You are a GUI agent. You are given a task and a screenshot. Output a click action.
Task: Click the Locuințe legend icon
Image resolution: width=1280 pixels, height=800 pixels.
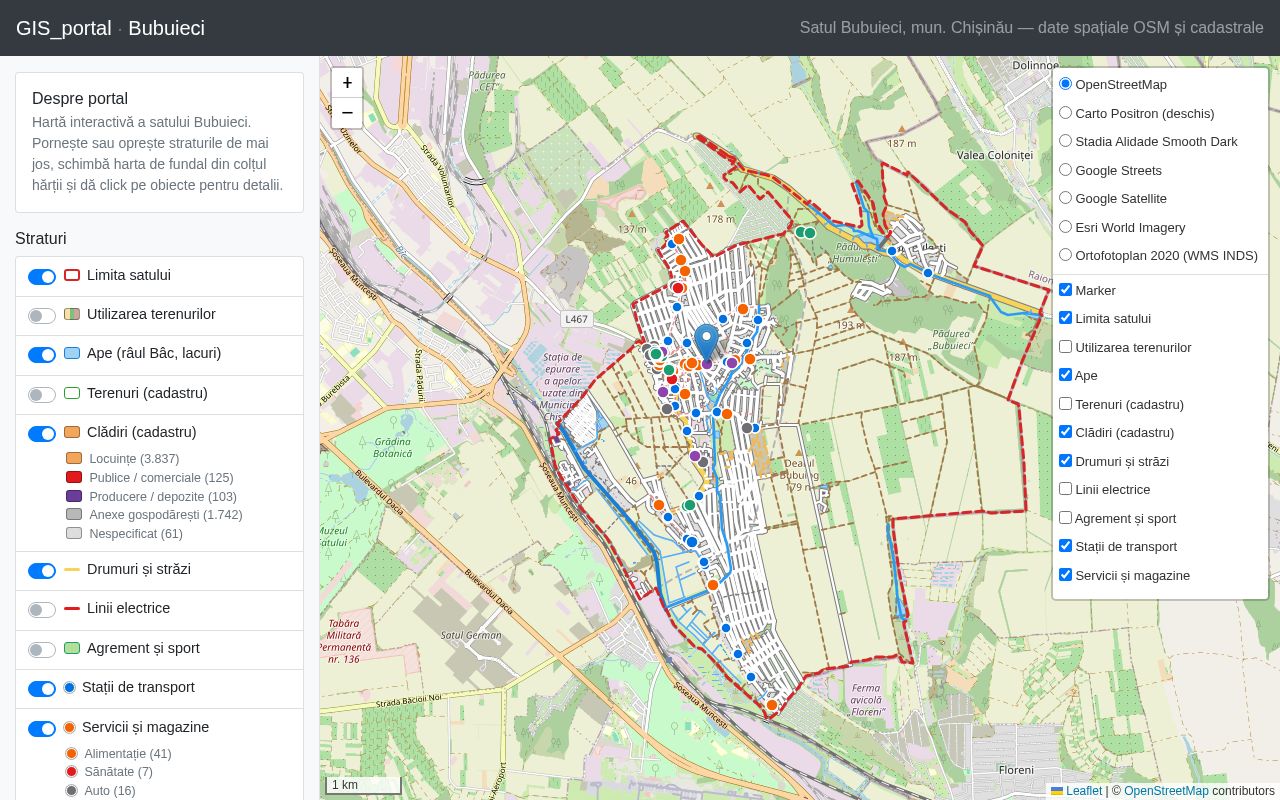pyautogui.click(x=74, y=458)
